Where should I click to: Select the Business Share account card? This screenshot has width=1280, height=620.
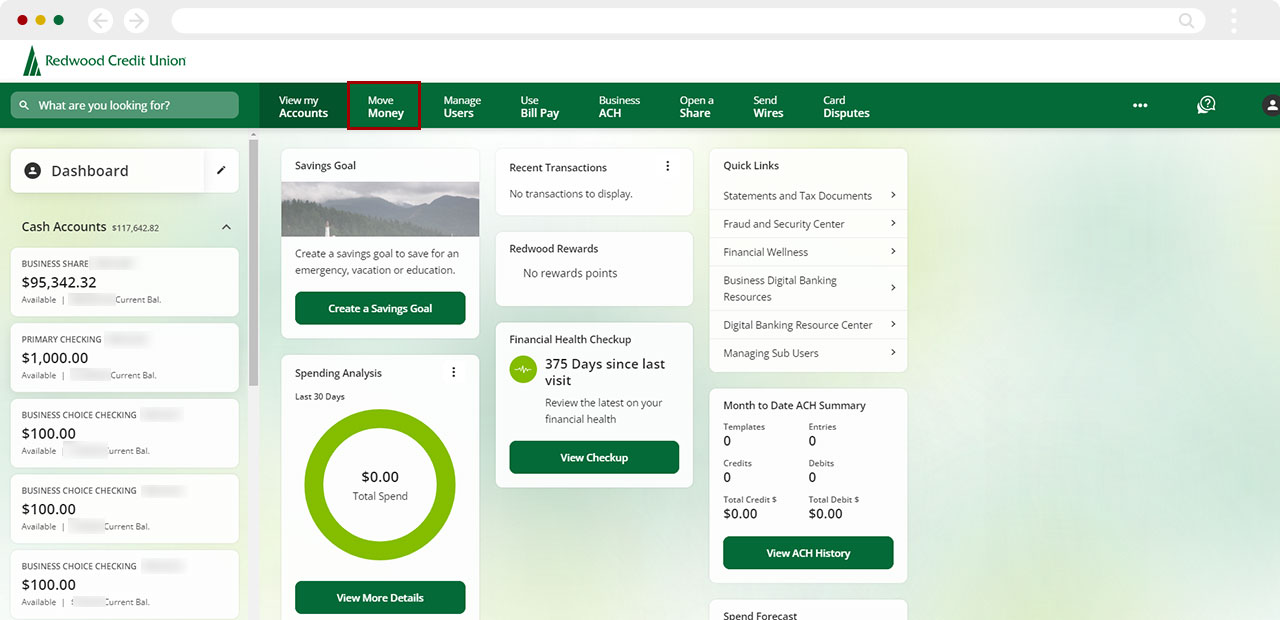point(125,283)
